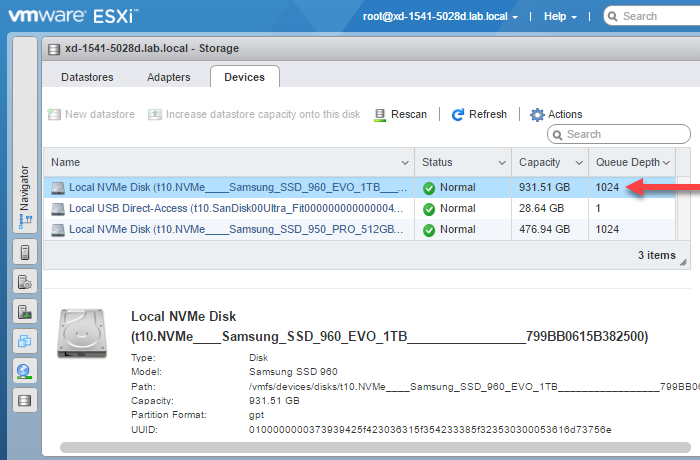Click queue depth 1024 of 950 PRO row
This screenshot has height=460, width=700.
(607, 230)
